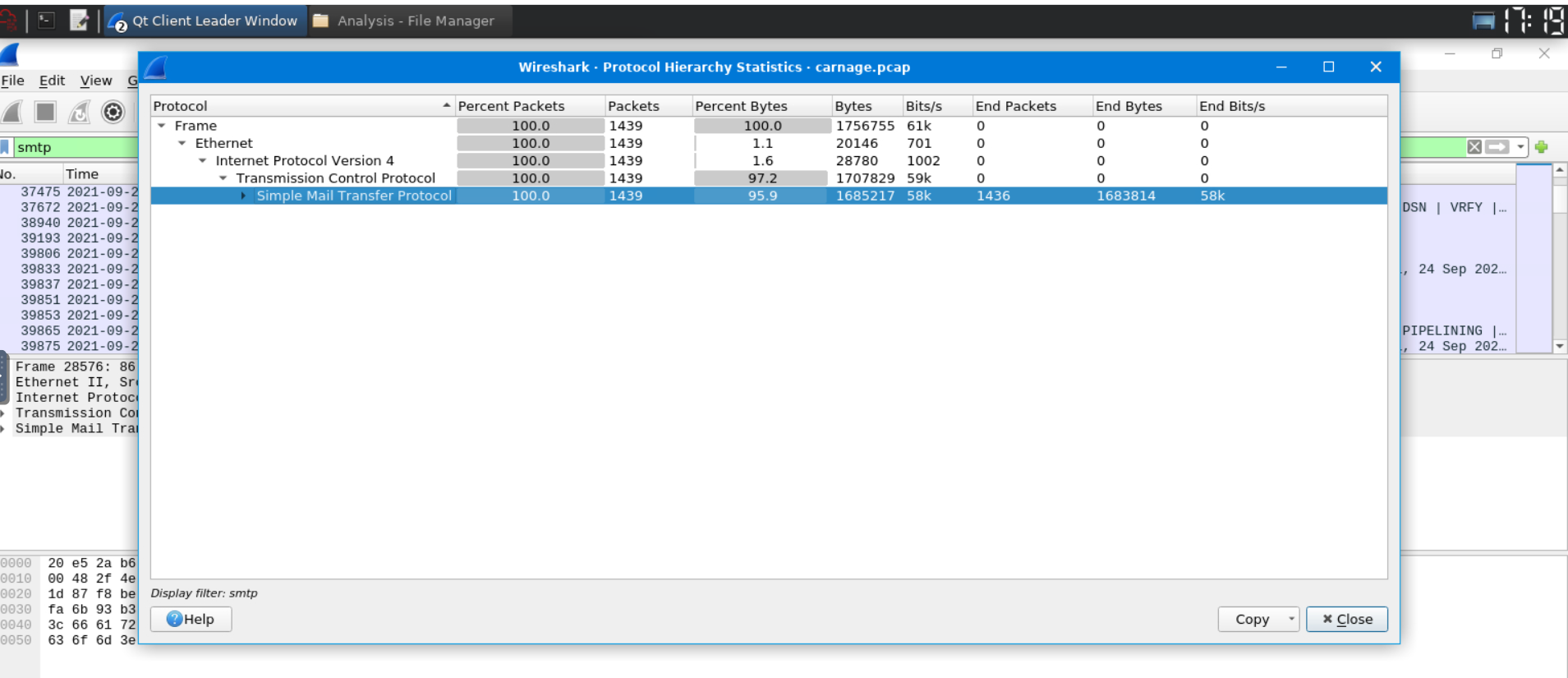
Task: Click end bytes value 1683814
Action: pyautogui.click(x=1126, y=196)
